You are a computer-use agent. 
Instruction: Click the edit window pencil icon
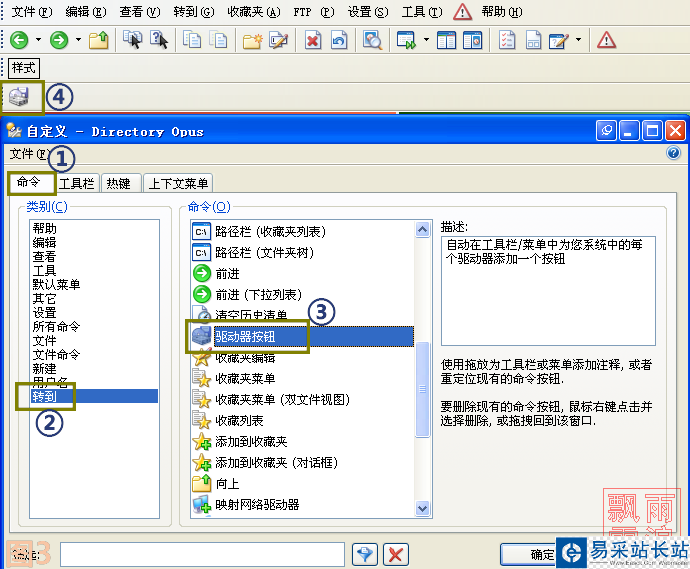[x=559, y=40]
